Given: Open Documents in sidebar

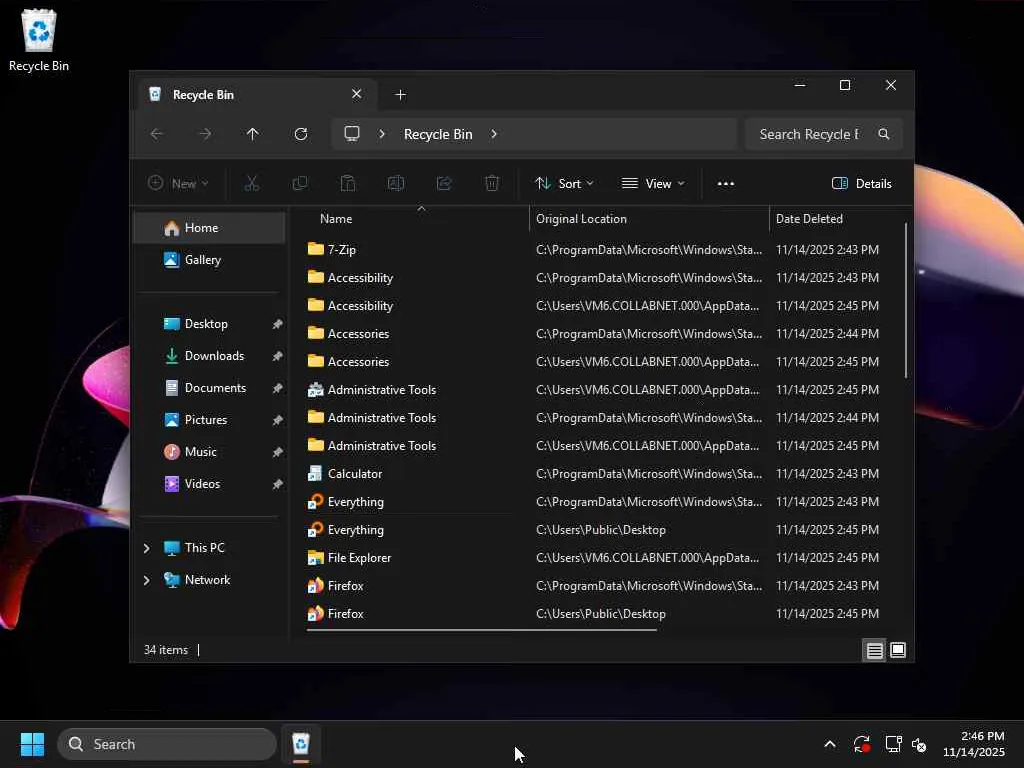Looking at the screenshot, I should tap(209, 388).
